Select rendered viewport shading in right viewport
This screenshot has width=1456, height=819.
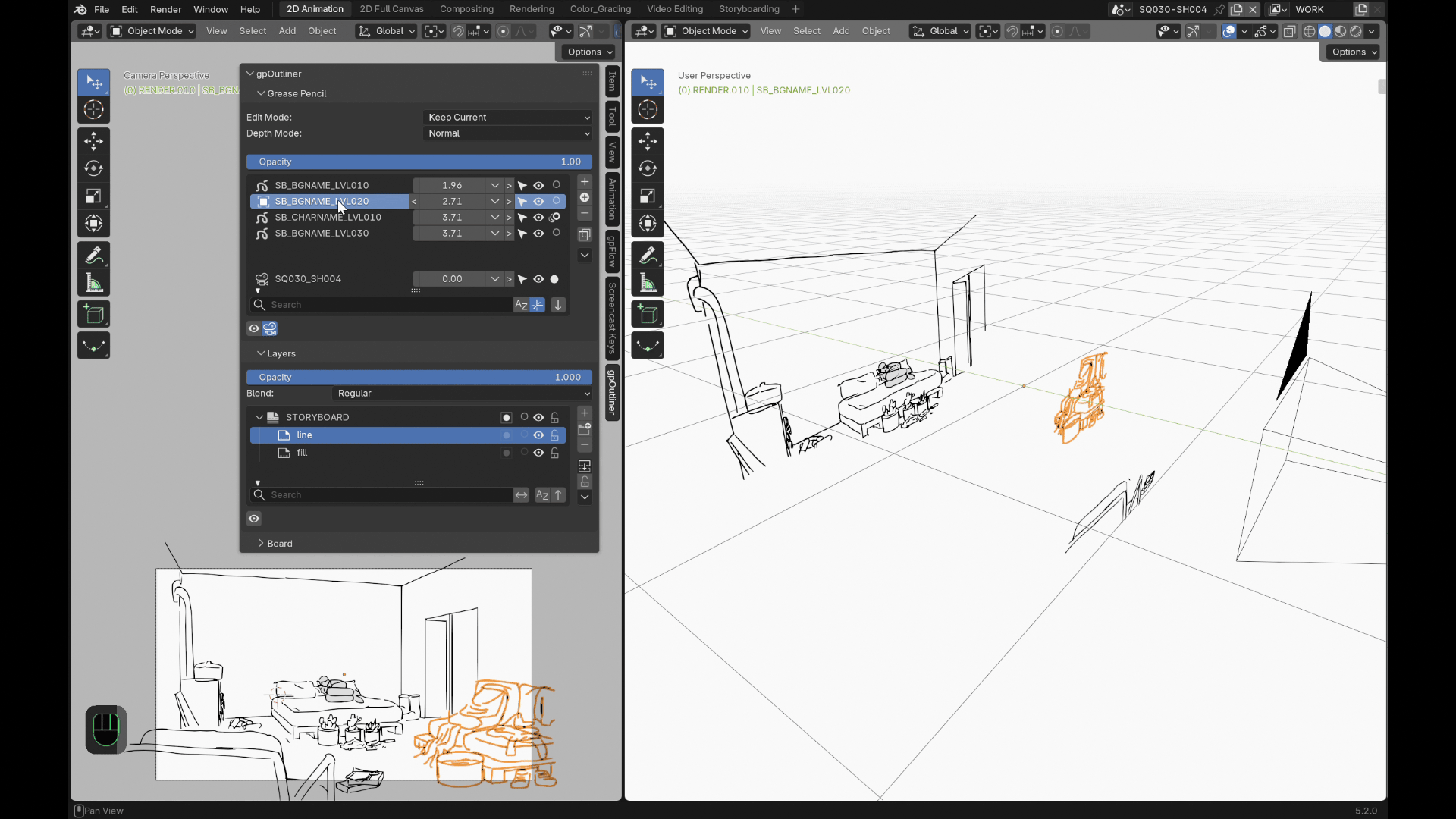pos(1356,31)
